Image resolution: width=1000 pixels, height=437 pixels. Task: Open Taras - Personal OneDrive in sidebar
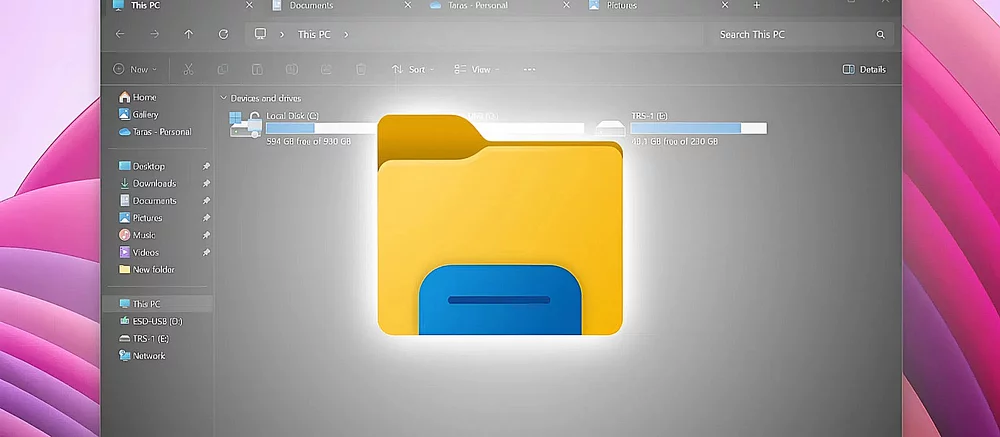point(155,131)
